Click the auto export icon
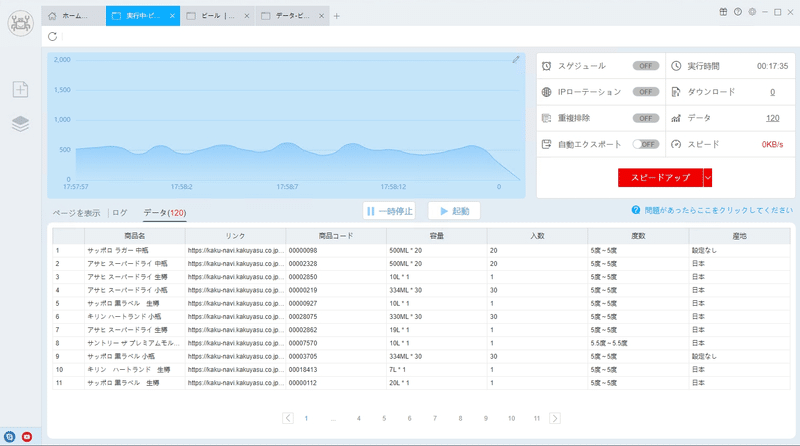 (546, 144)
